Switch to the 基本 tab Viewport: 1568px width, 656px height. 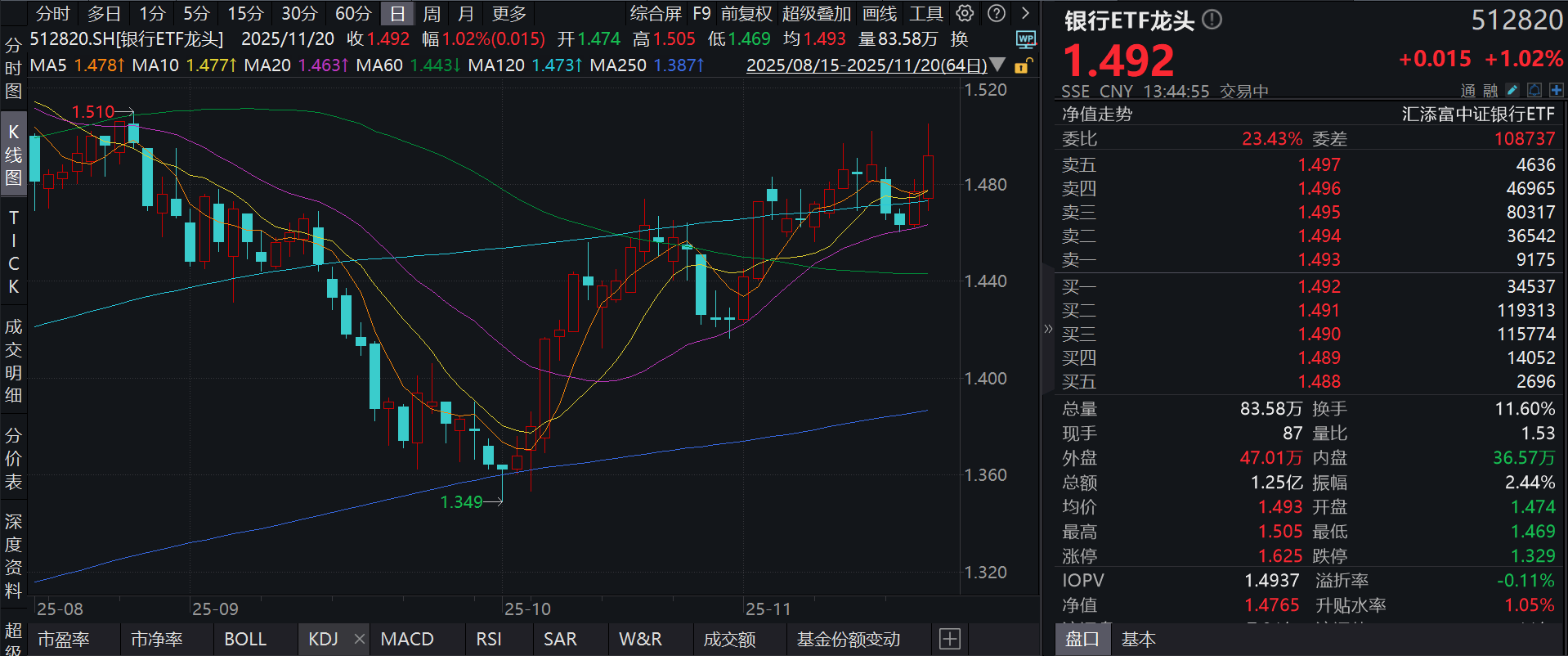click(1138, 639)
